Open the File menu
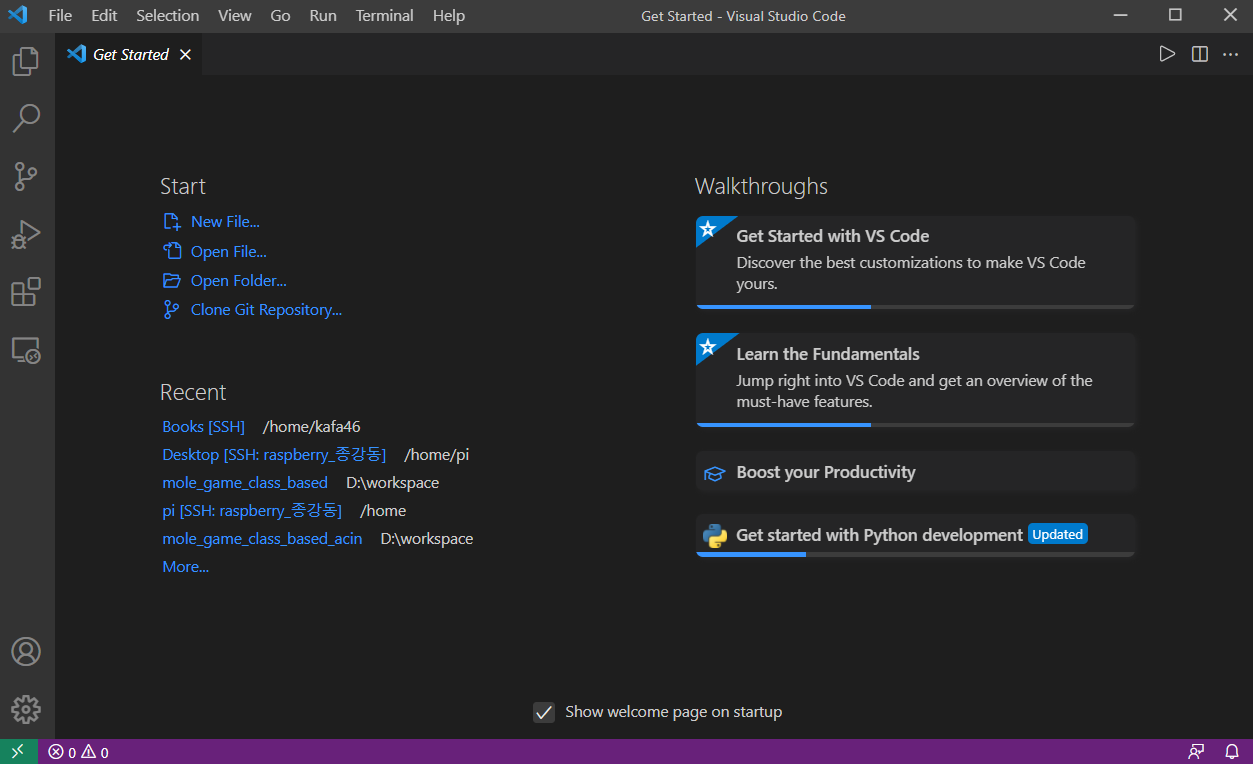 60,16
